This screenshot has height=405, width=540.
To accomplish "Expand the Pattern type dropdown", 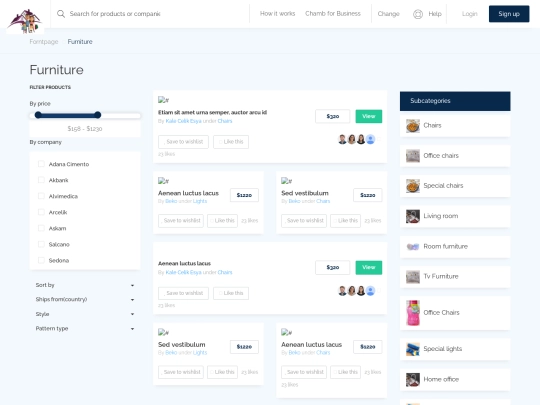I will coord(85,329).
